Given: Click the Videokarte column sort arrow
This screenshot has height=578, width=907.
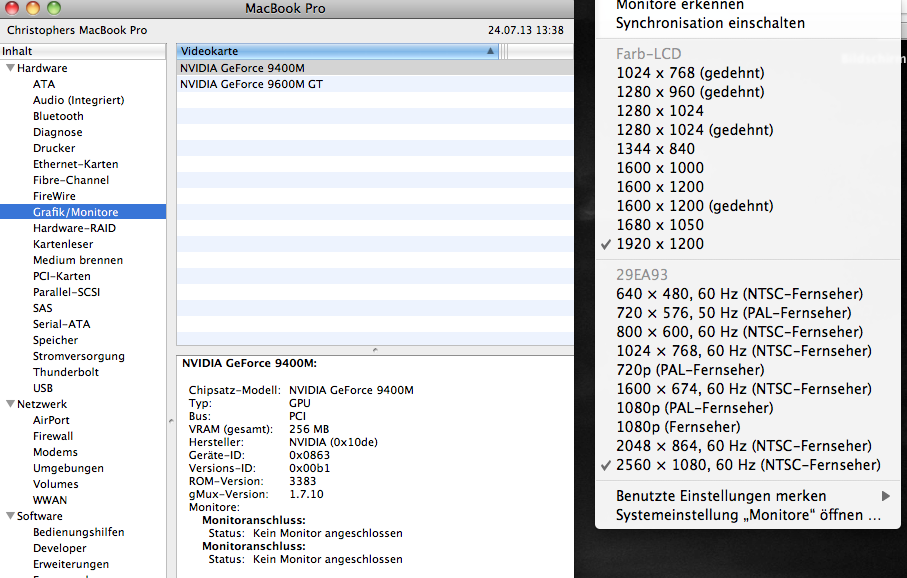Looking at the screenshot, I should coord(490,51).
